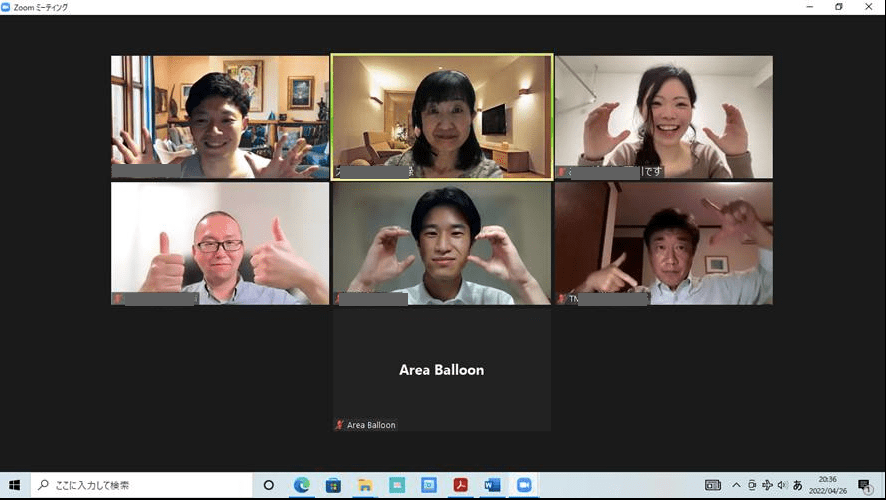
Task: Click the Windows search box
Action: (140, 485)
